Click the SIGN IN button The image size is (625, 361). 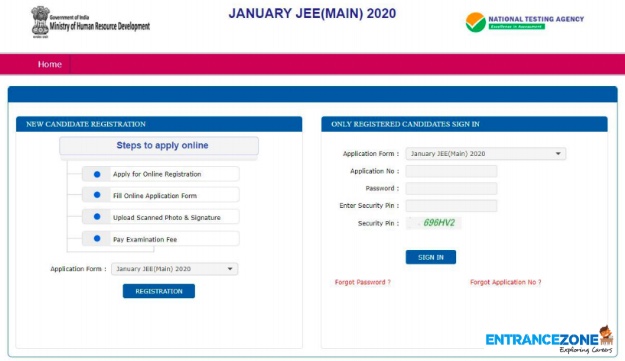(x=431, y=257)
